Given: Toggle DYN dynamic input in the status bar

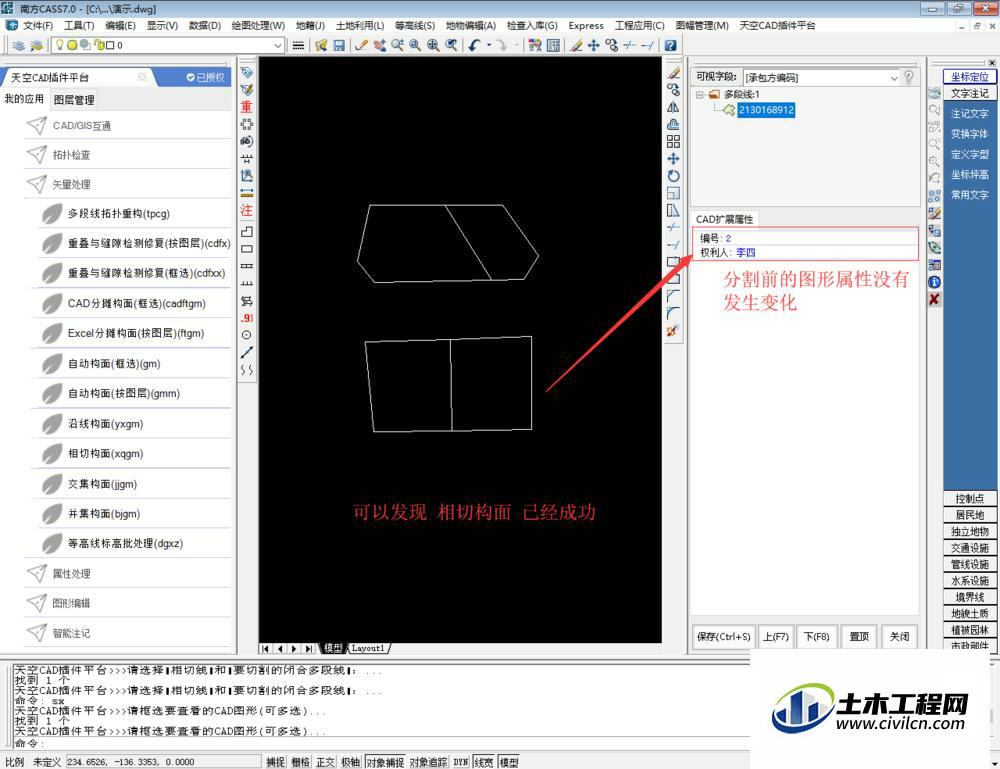Looking at the screenshot, I should tap(460, 762).
